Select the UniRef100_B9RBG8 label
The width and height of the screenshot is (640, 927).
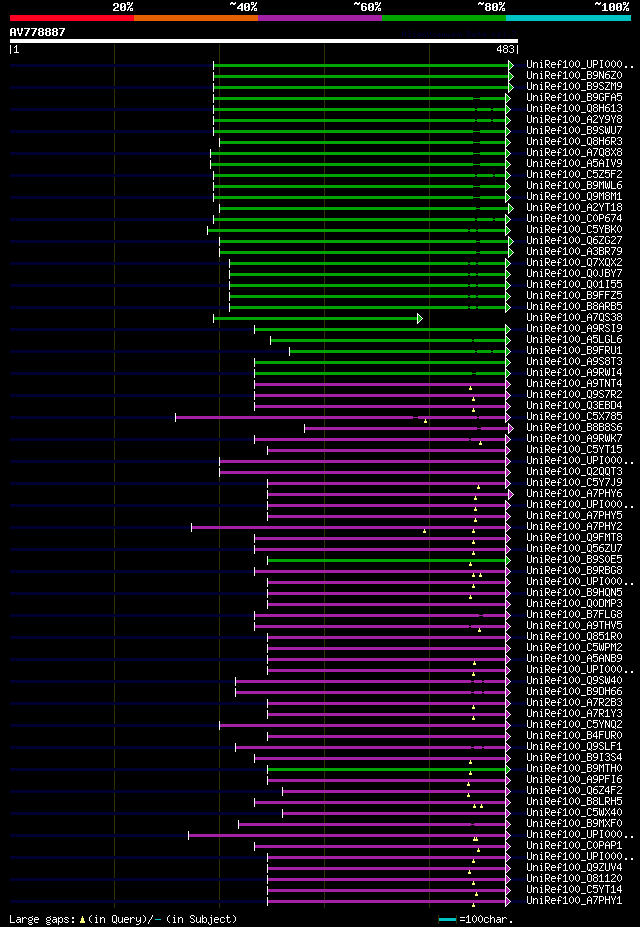574,571
